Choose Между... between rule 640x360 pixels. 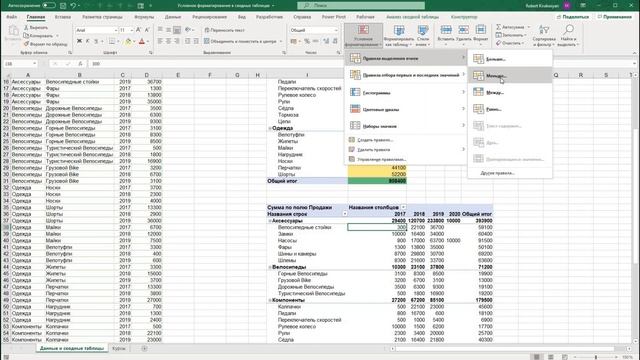click(x=510, y=93)
